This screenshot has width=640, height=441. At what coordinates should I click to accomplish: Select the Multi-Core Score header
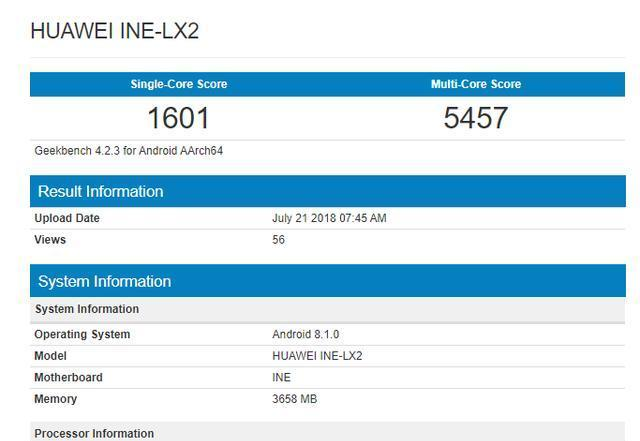tap(476, 84)
